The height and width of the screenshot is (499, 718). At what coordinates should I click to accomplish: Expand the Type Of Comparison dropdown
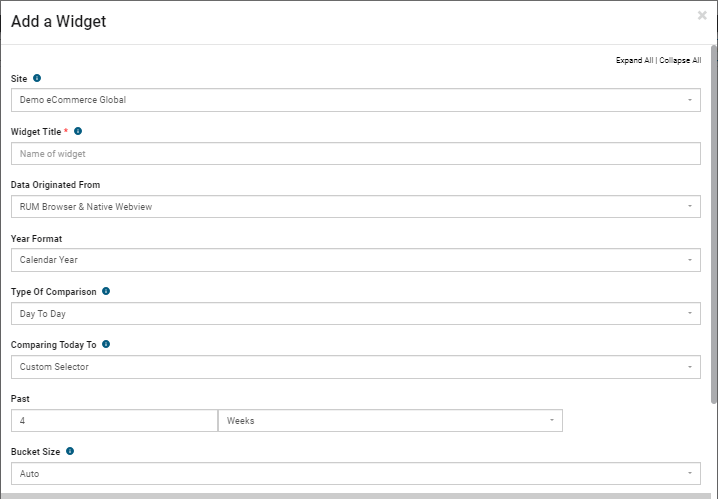tap(356, 314)
